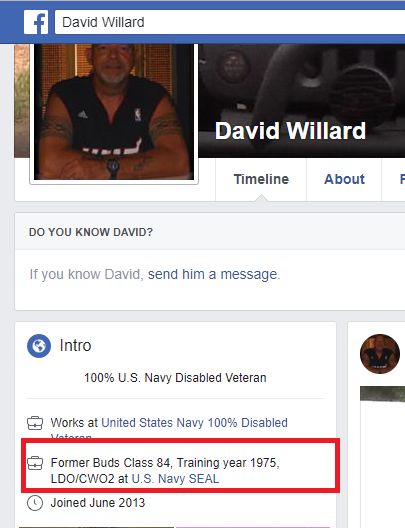
Task: Switch to the About tab
Action: [344, 179]
